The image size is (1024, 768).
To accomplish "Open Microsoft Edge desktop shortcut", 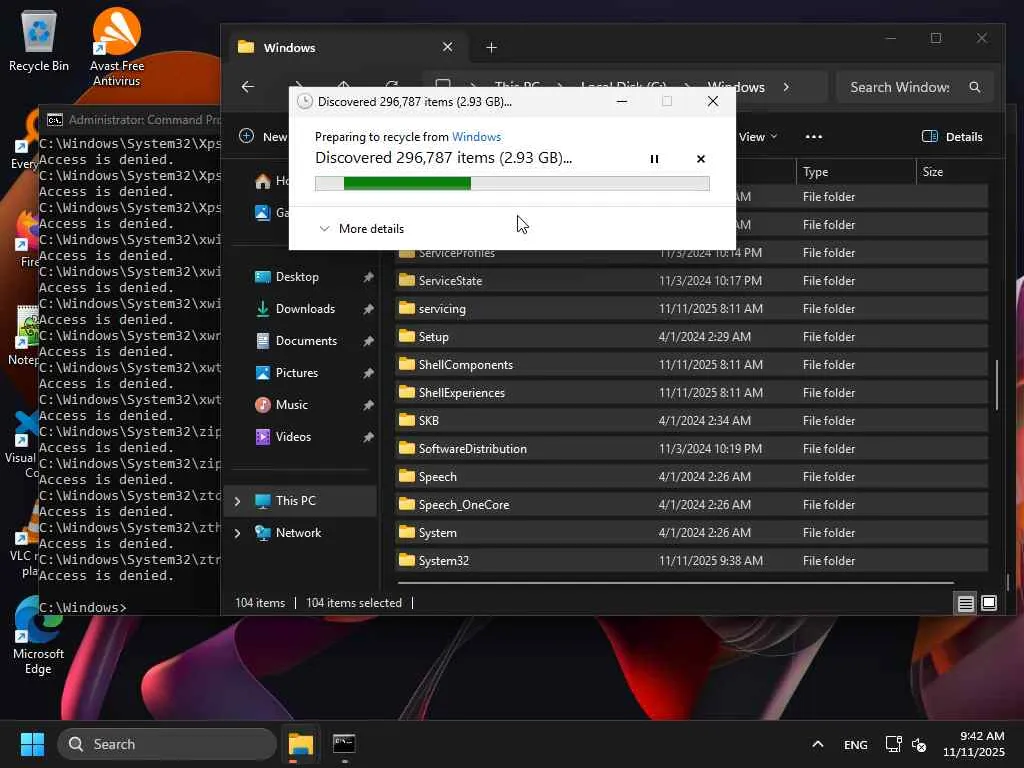I will 38,636.
